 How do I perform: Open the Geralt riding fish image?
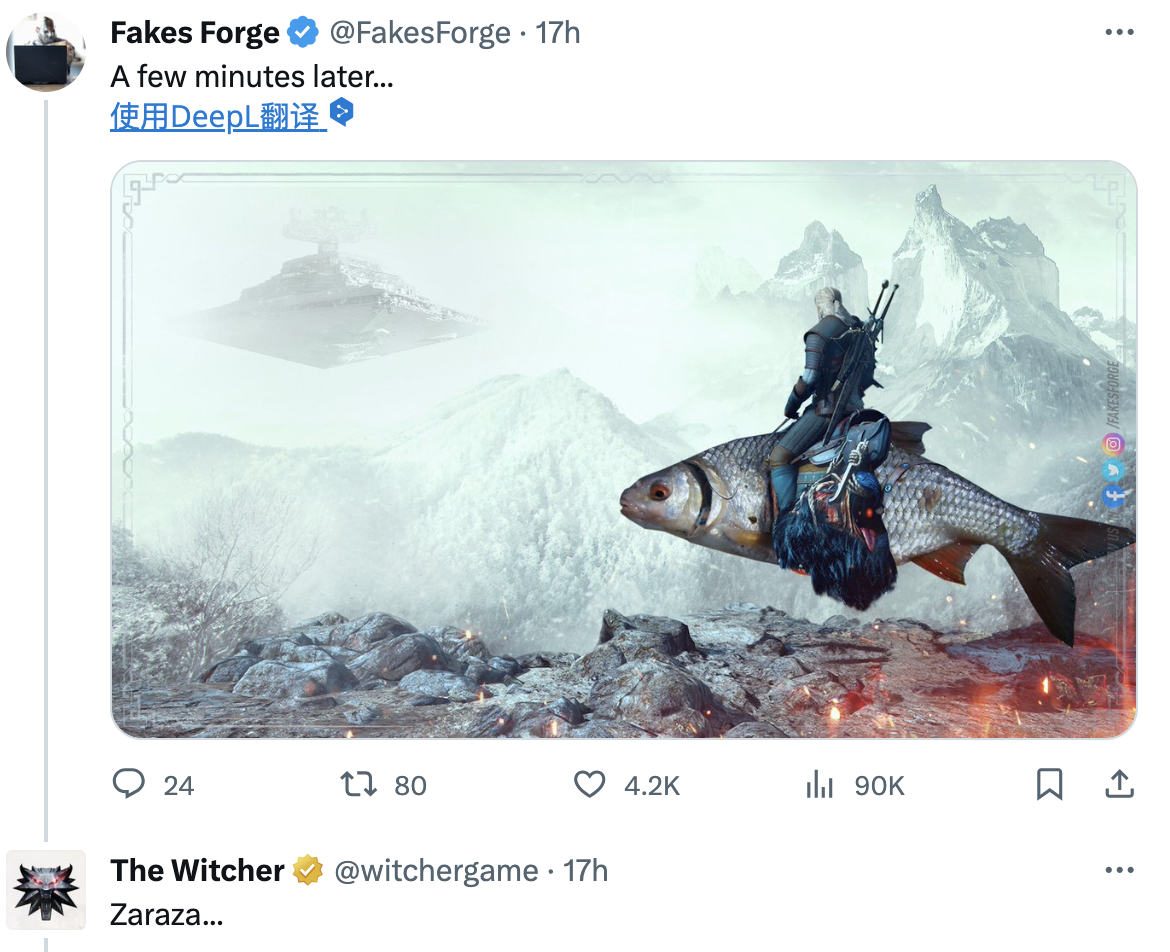tap(624, 450)
